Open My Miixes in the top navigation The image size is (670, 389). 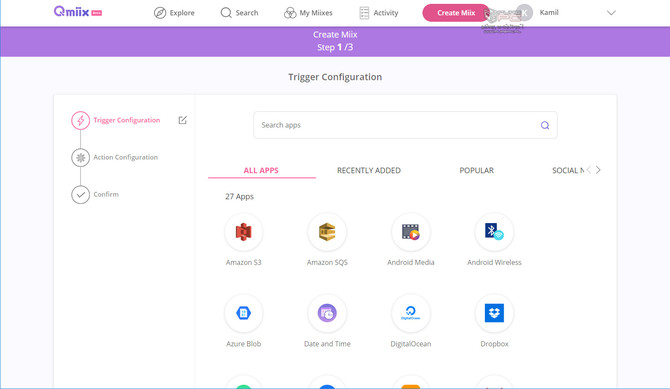[x=308, y=13]
